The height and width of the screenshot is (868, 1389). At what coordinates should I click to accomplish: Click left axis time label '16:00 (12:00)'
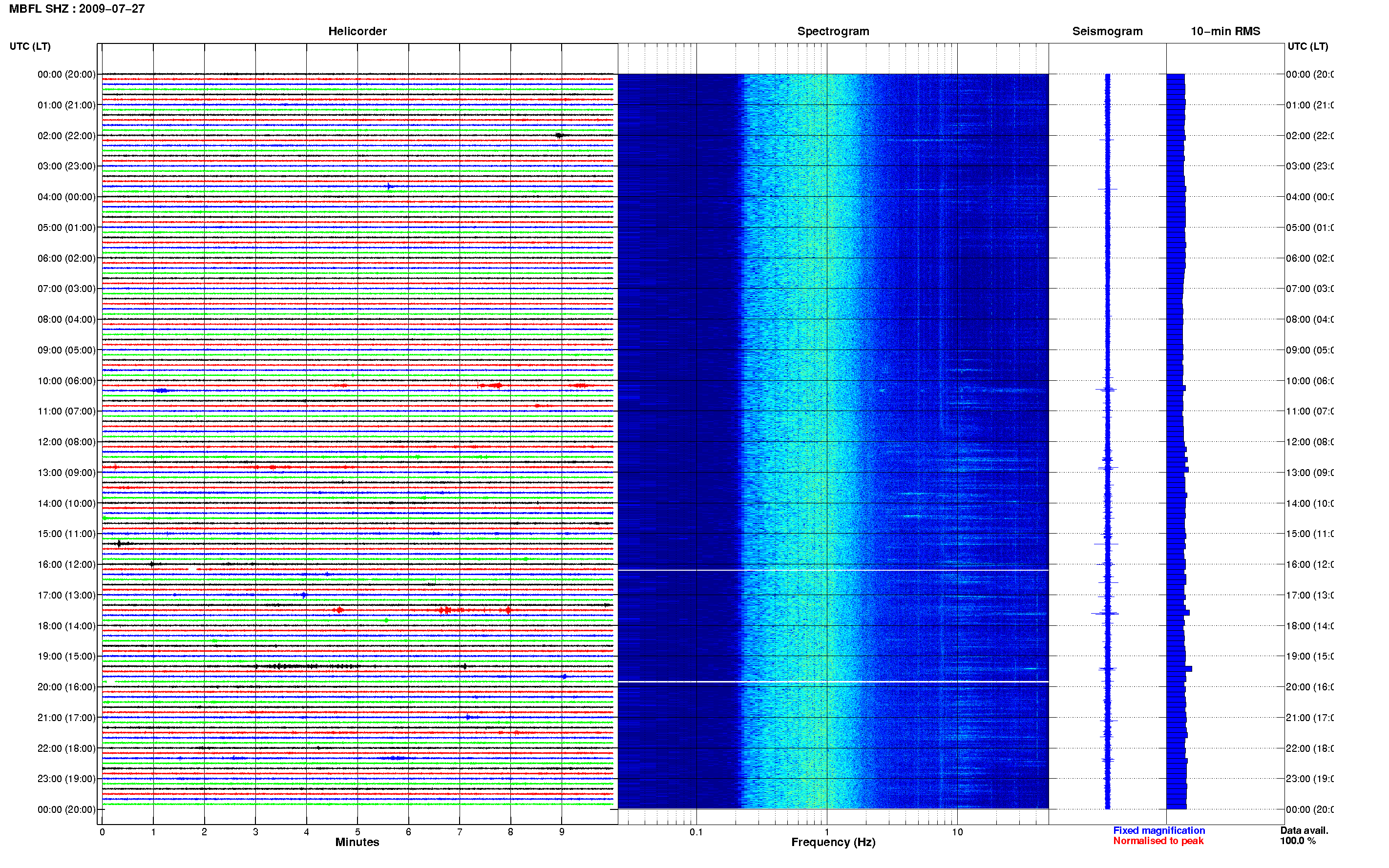[x=66, y=564]
